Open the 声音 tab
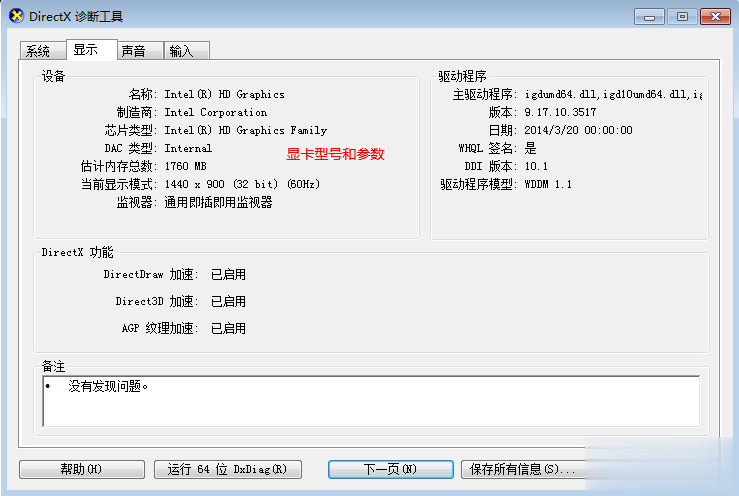Image resolution: width=739 pixels, height=496 pixels. pyautogui.click(x=140, y=50)
